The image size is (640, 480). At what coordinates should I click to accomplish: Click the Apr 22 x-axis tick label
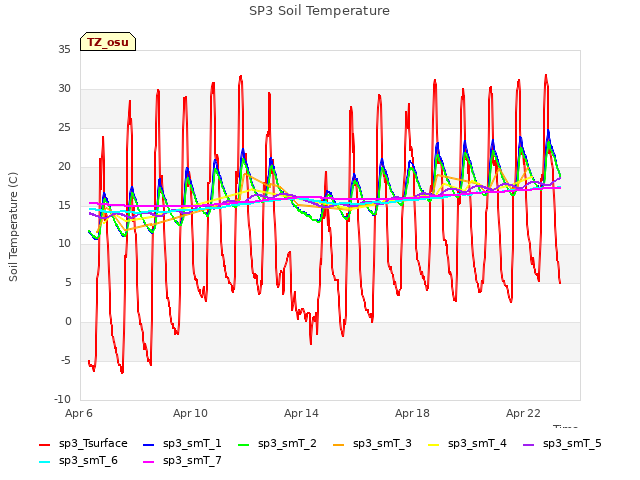[523, 413]
